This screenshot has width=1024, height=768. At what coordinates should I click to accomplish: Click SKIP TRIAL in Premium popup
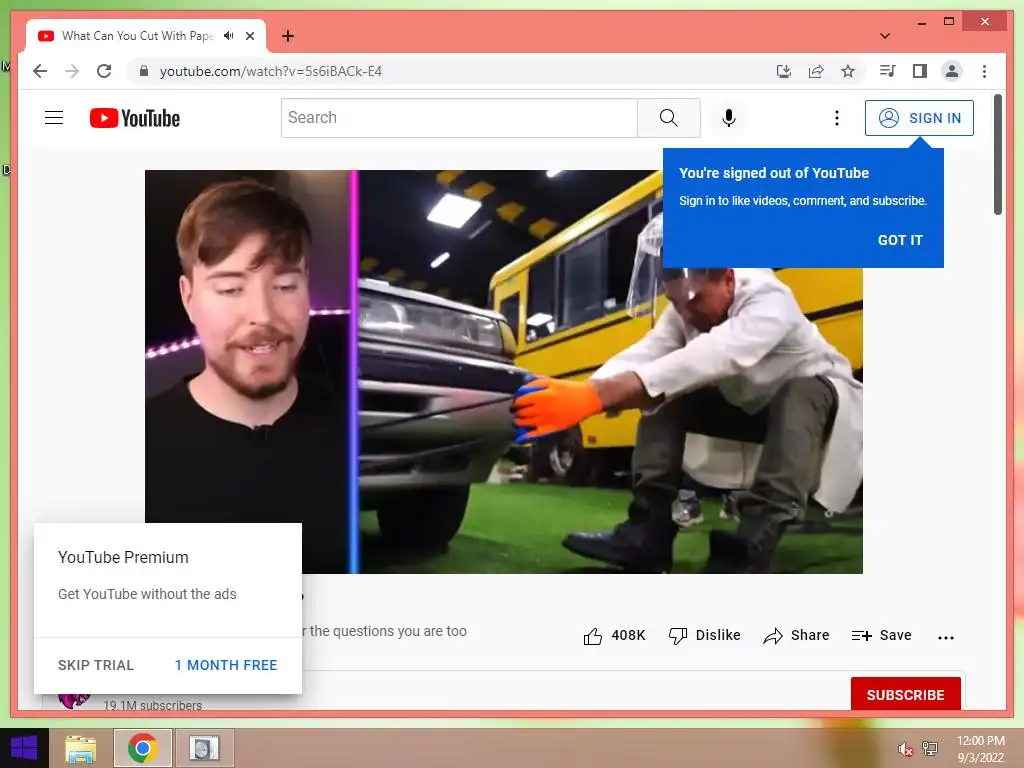coord(95,665)
